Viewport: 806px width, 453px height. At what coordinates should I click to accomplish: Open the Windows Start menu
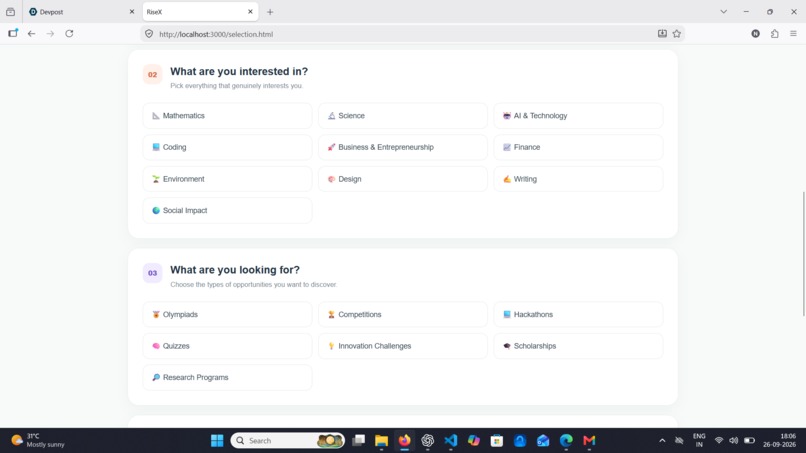pyautogui.click(x=217, y=441)
